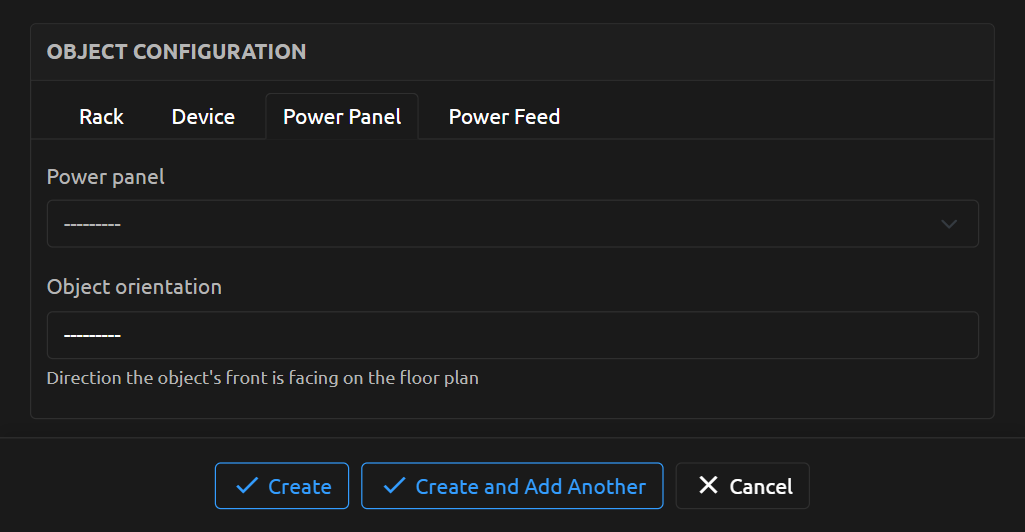Click the X icon on Cancel button

pyautogui.click(x=708, y=486)
